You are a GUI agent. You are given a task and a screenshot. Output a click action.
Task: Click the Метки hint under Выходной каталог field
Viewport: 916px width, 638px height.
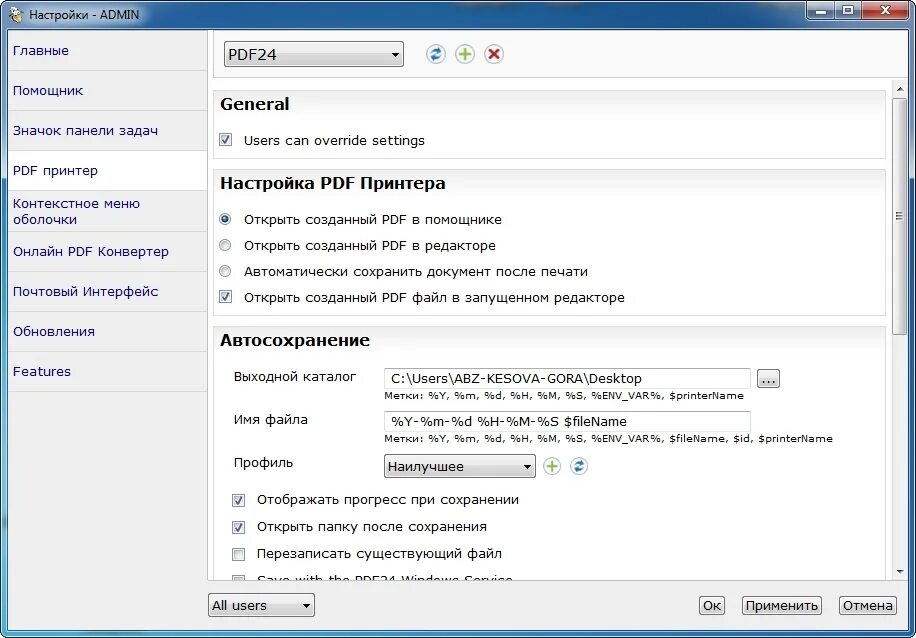(564, 396)
